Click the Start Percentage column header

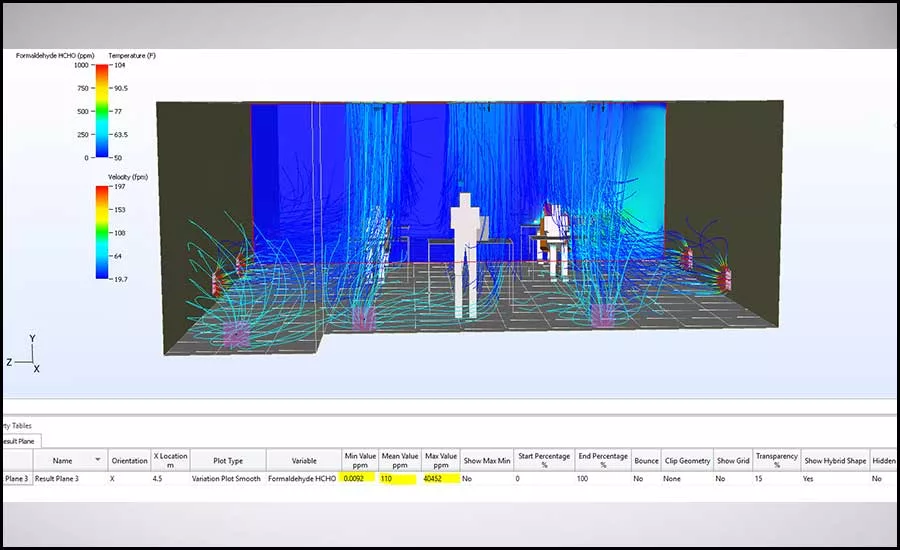pos(544,460)
